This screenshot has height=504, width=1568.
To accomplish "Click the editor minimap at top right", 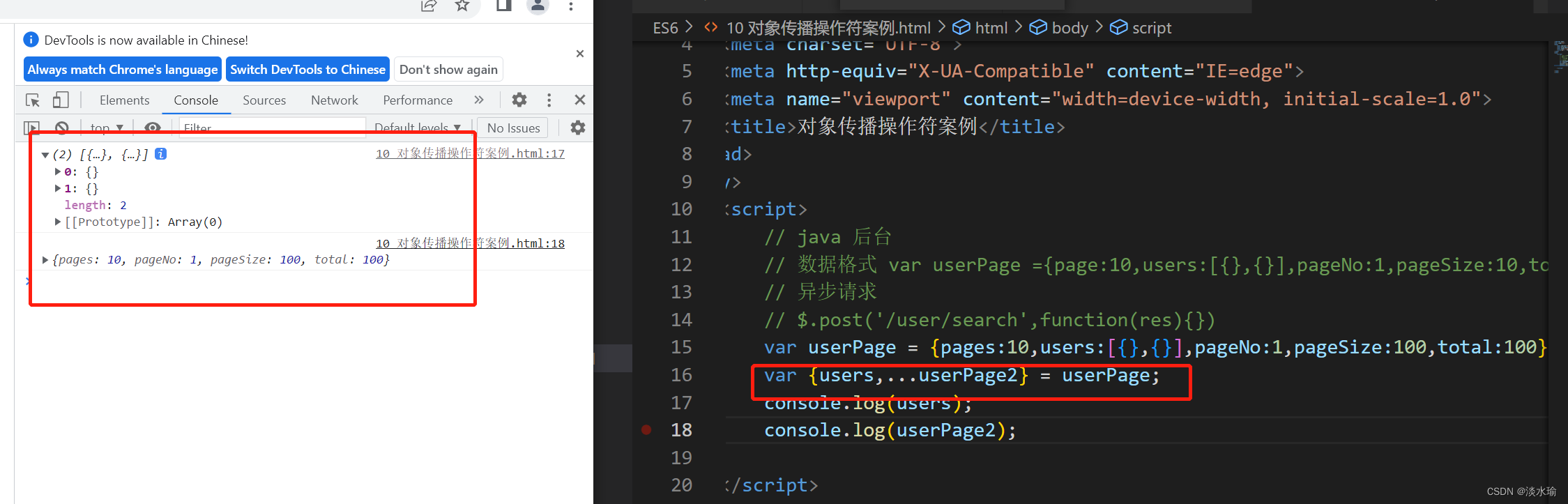I will pyautogui.click(x=1559, y=57).
